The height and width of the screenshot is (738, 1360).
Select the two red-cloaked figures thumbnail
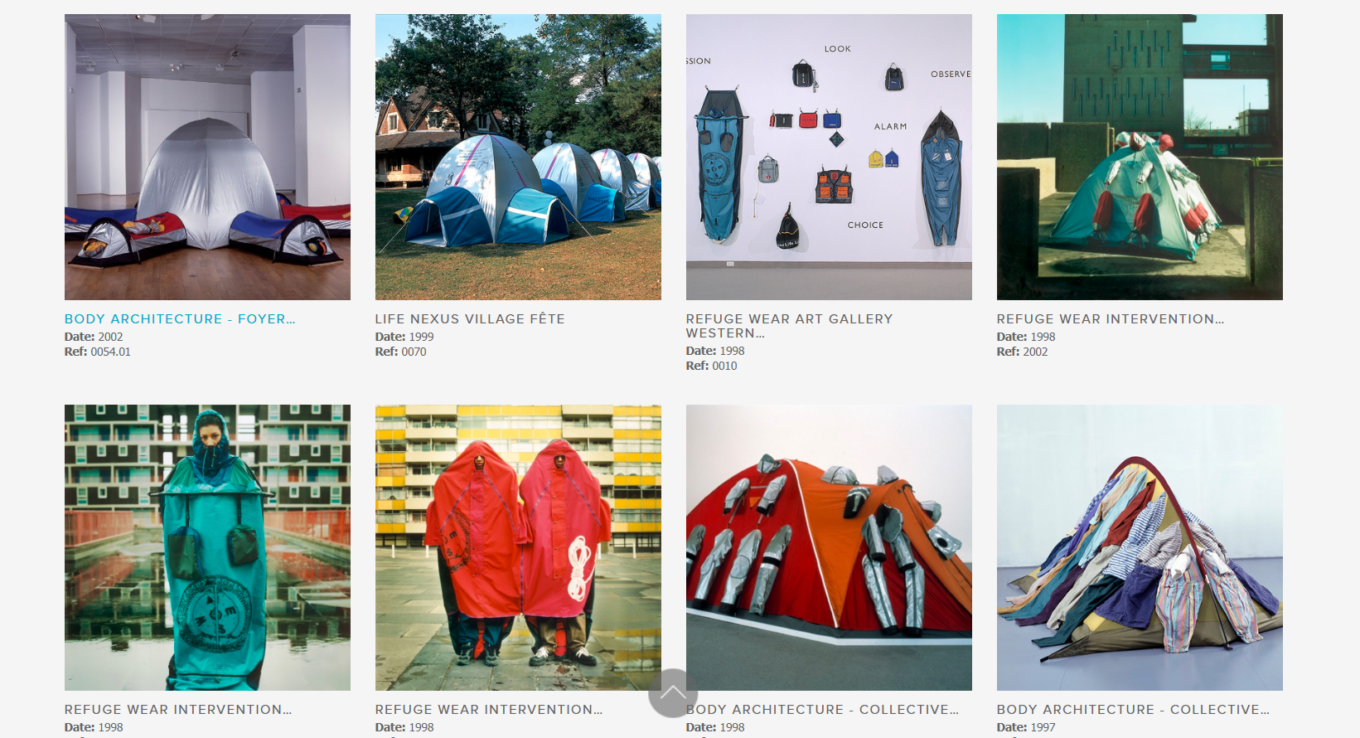tap(518, 547)
